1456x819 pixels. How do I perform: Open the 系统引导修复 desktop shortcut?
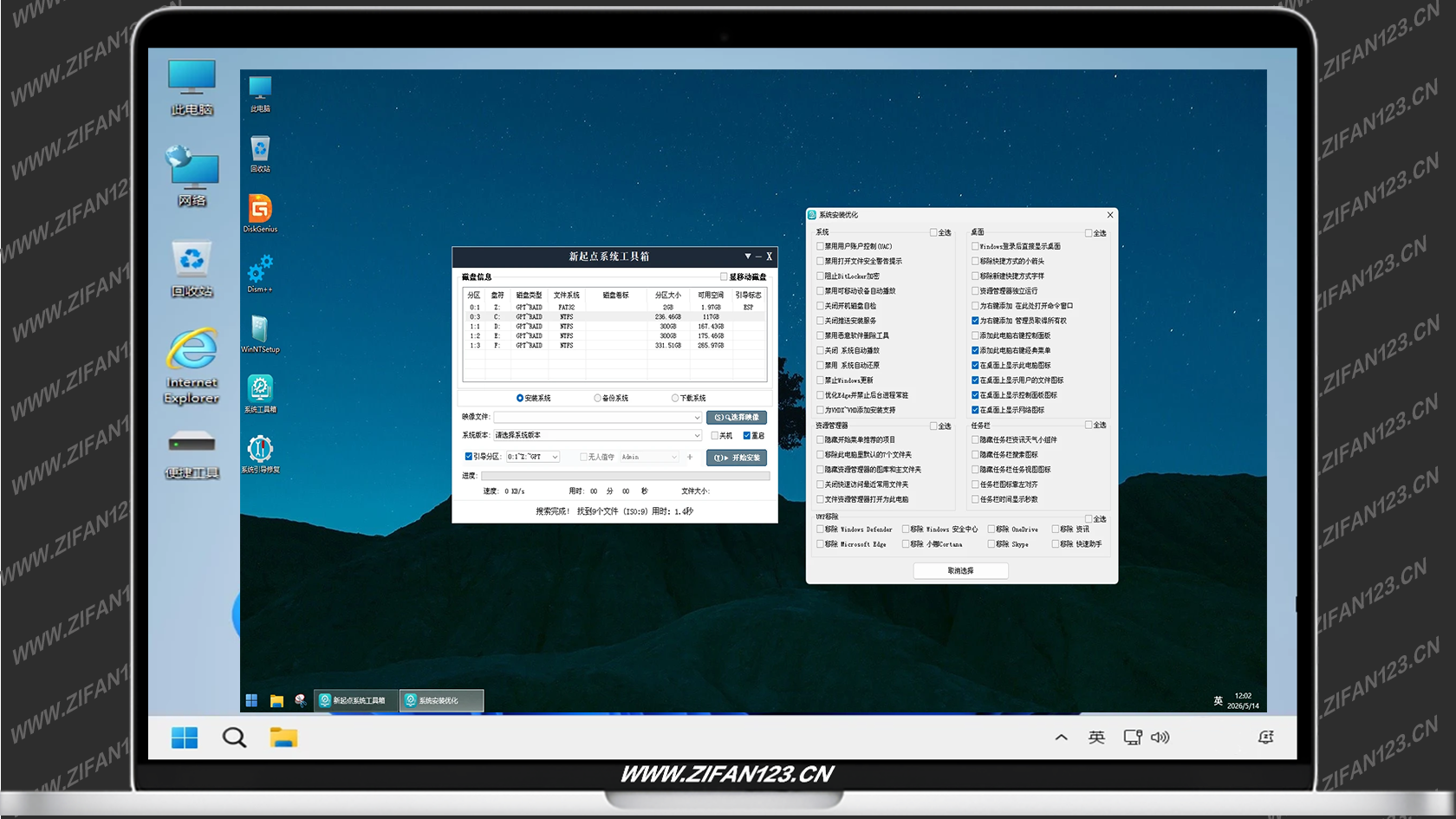260,453
